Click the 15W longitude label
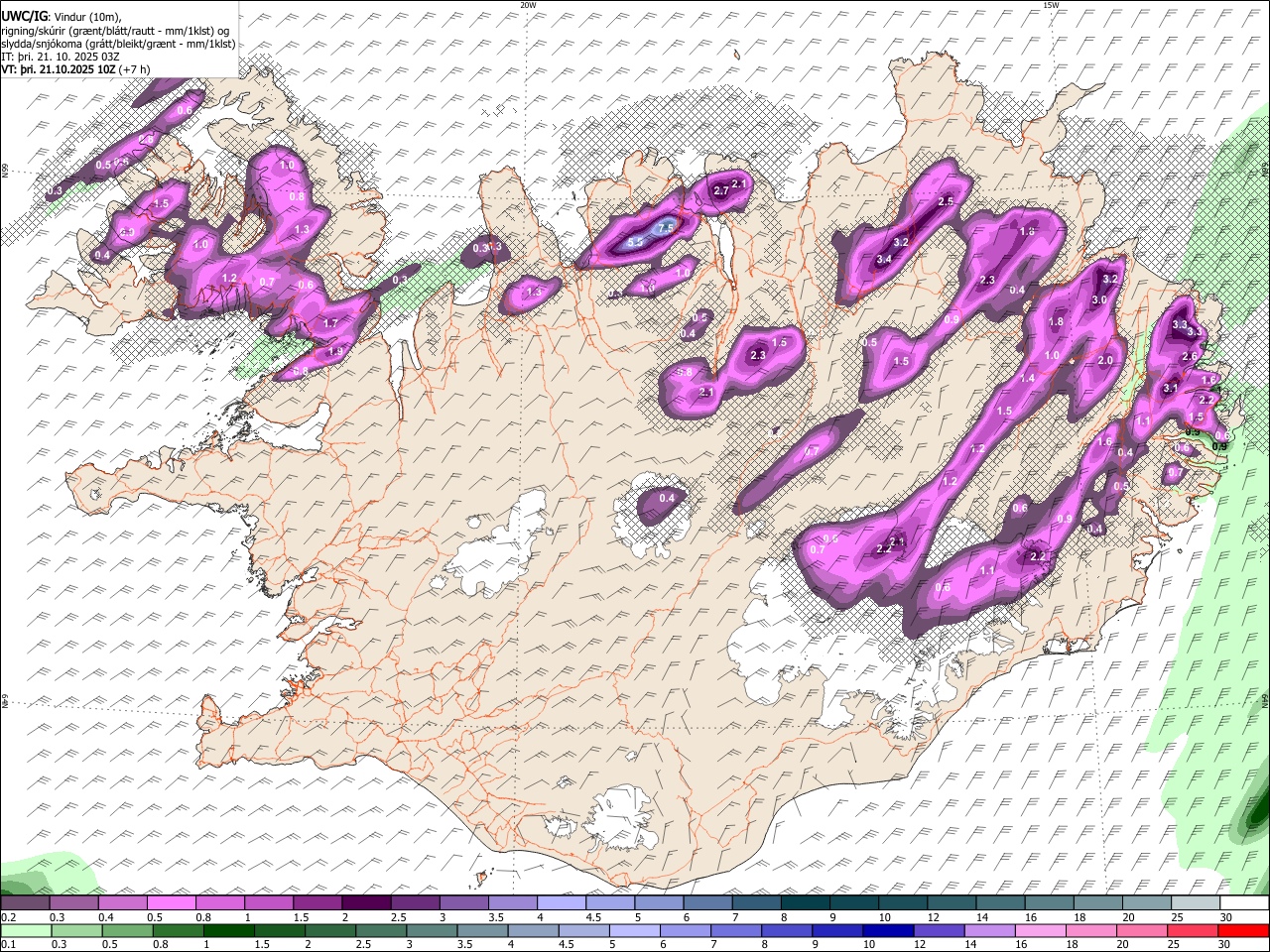 click(x=1050, y=5)
